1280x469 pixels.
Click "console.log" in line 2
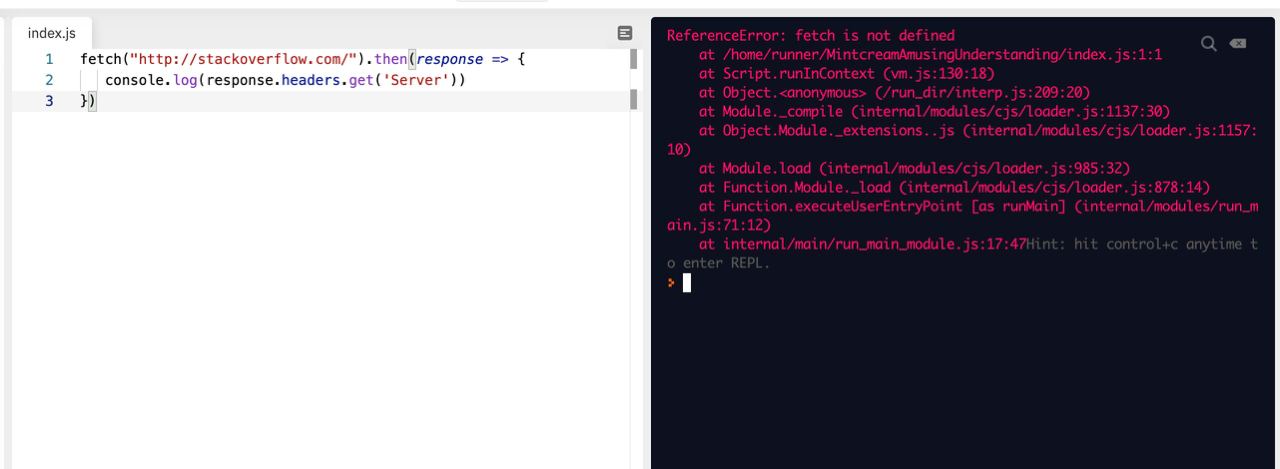point(152,80)
